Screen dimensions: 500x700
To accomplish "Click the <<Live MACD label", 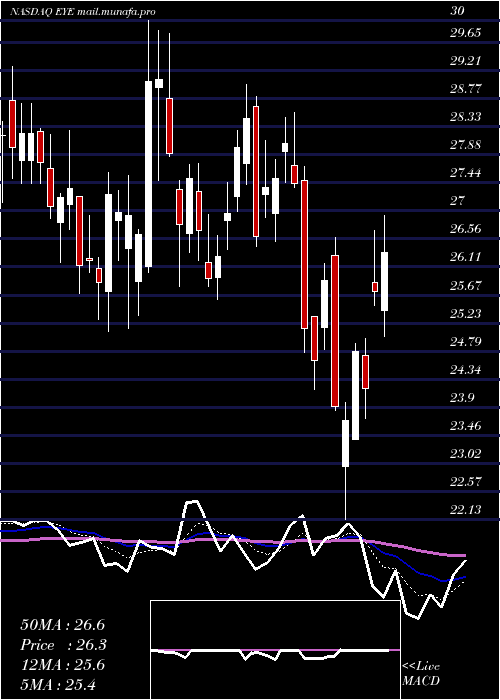I will click(x=421, y=674).
